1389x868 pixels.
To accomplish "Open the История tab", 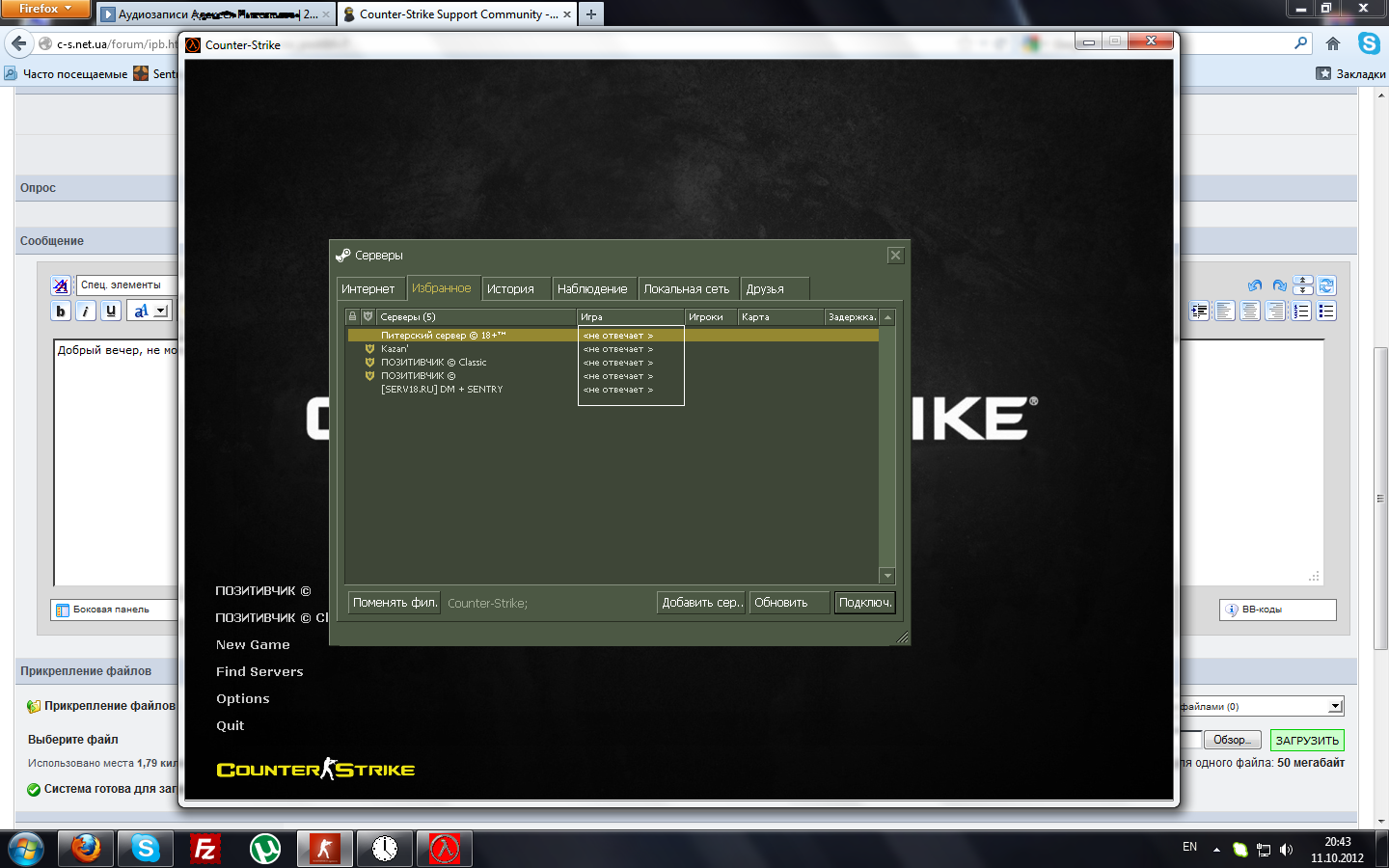I will click(516, 288).
